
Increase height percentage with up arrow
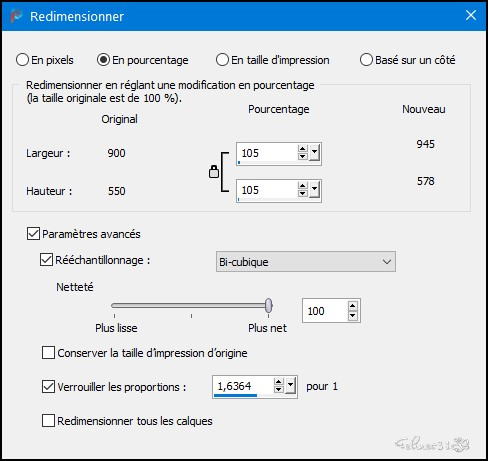[x=302, y=186]
